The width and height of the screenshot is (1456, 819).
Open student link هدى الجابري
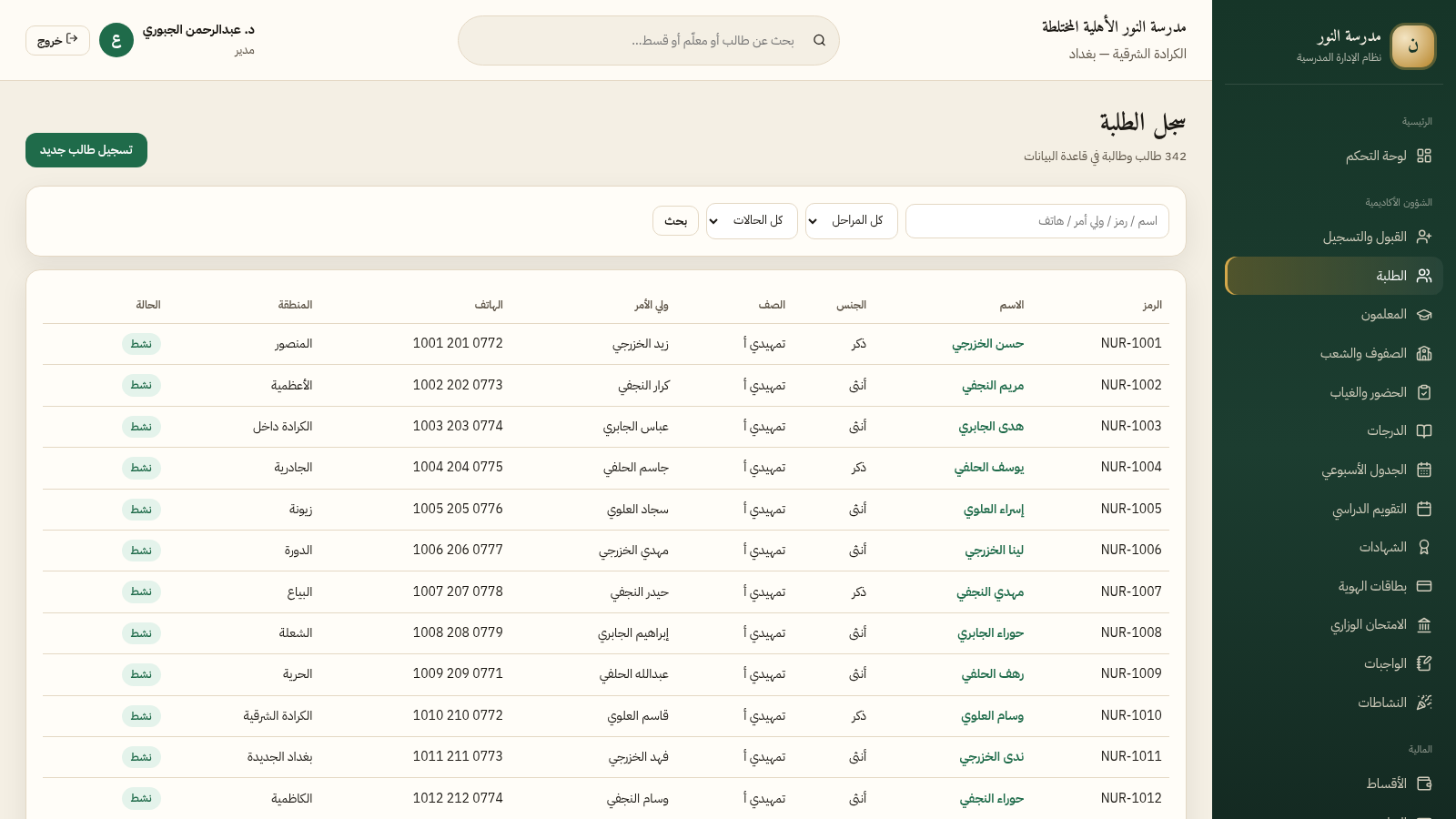[x=991, y=427]
